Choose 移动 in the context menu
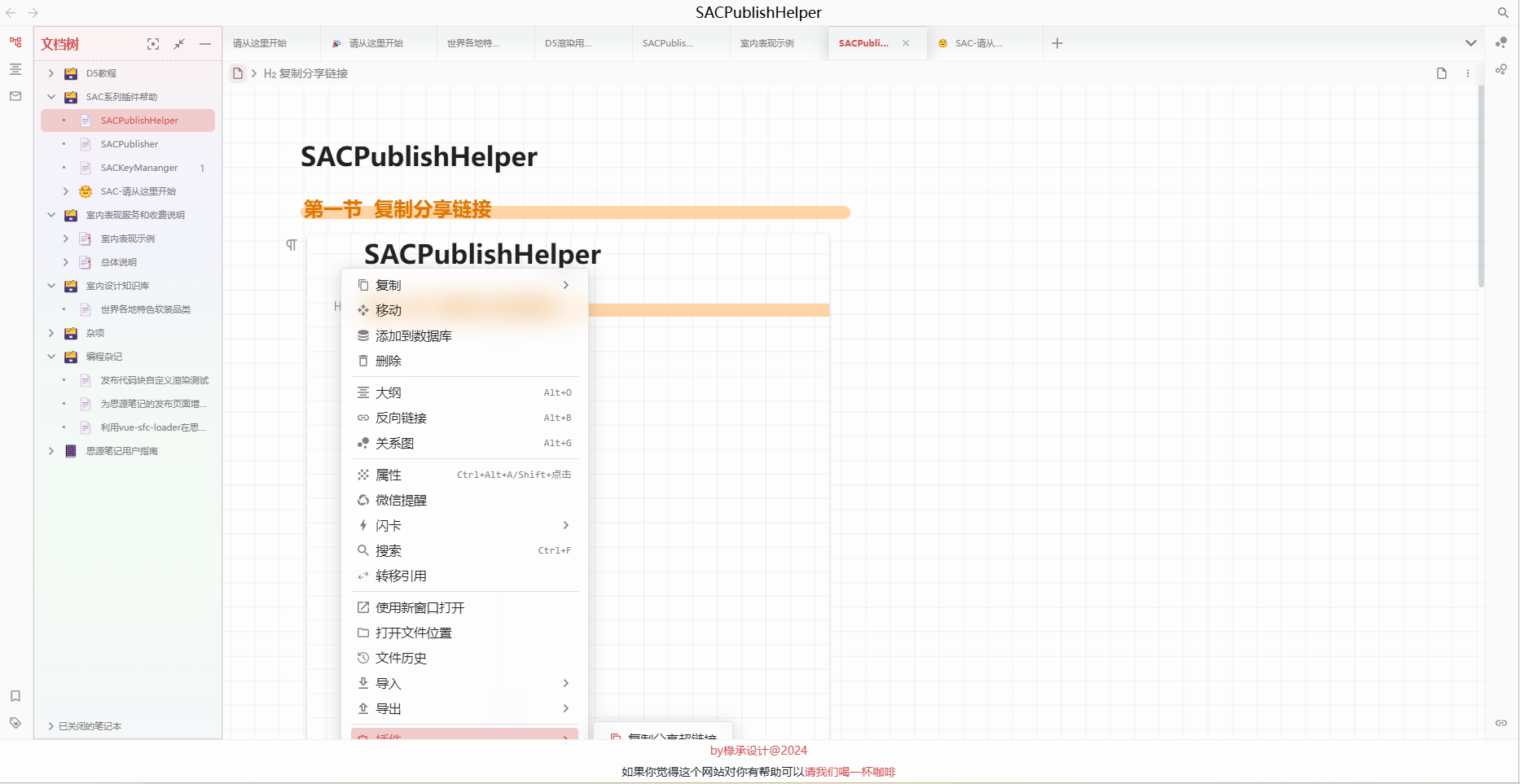The image size is (1520, 784). click(464, 310)
